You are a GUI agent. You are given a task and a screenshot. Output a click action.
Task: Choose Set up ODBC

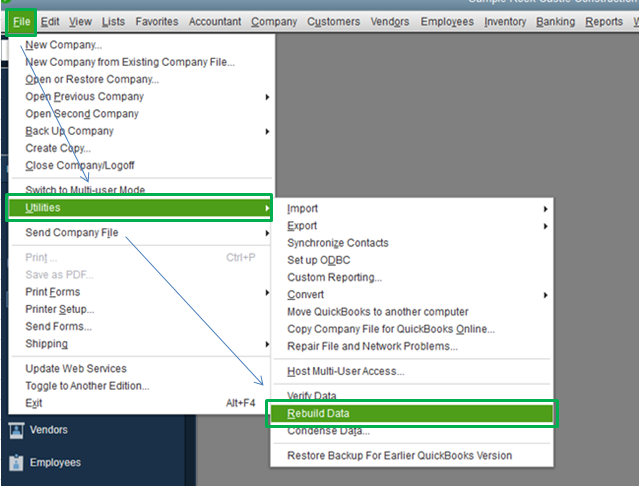(412, 260)
